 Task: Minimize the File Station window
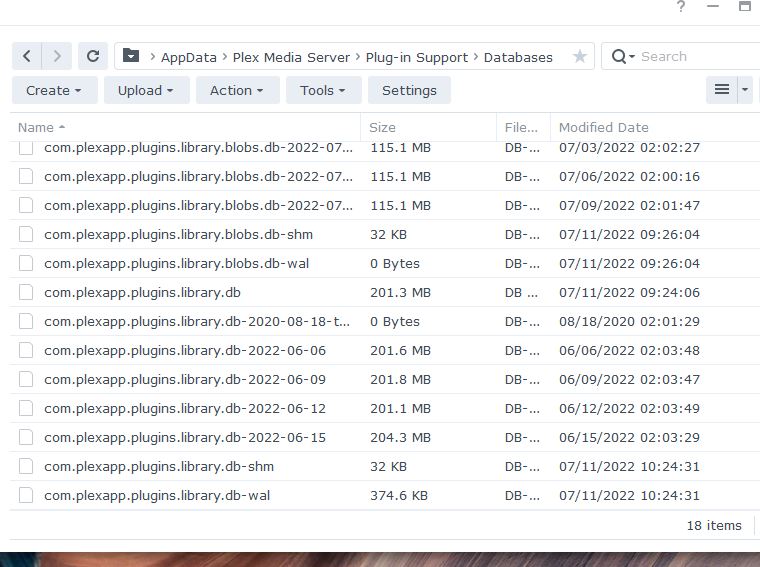713,6
